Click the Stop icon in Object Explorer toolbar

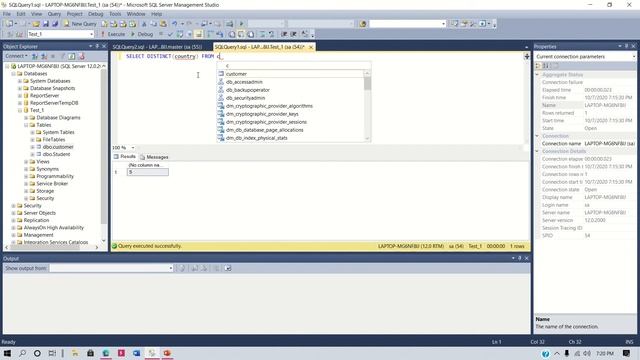(53, 56)
